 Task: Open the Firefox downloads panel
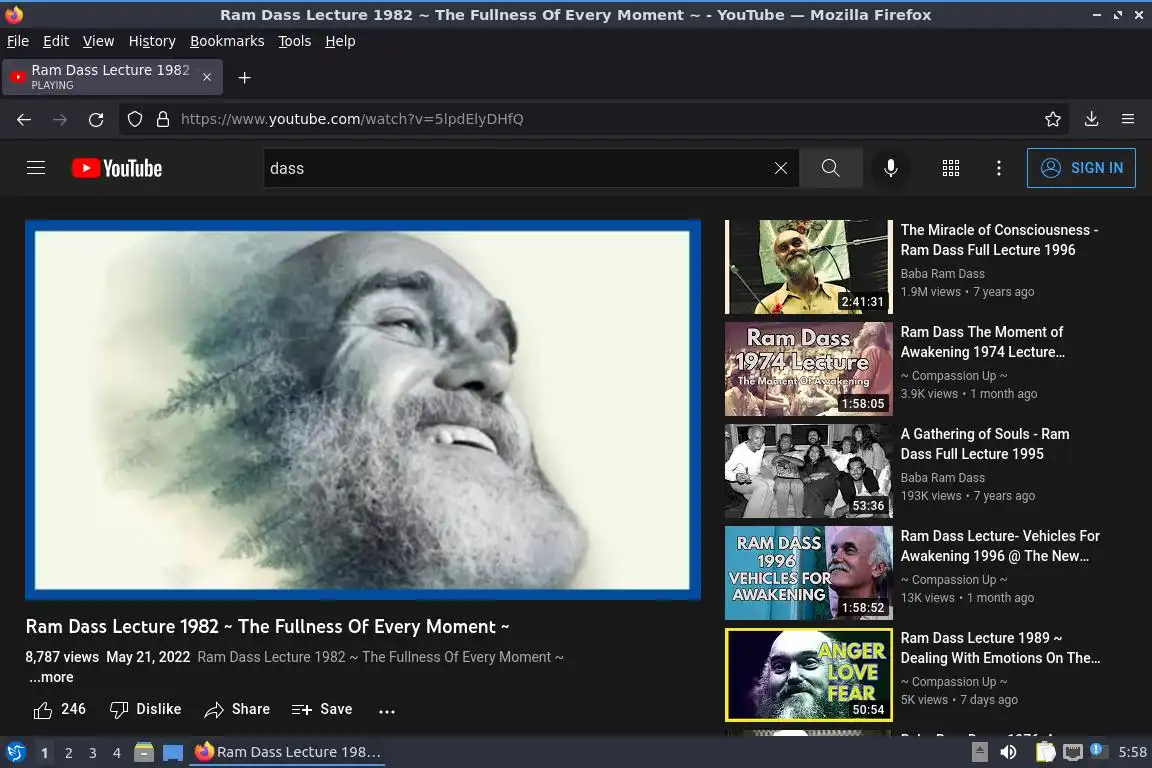click(x=1092, y=119)
